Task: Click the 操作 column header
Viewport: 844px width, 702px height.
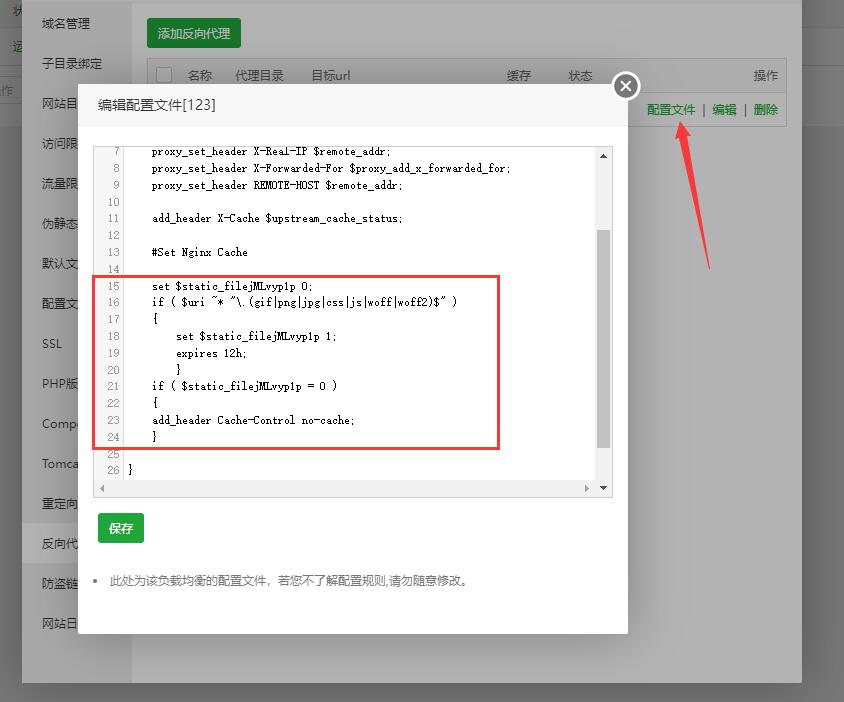Action: tap(765, 75)
